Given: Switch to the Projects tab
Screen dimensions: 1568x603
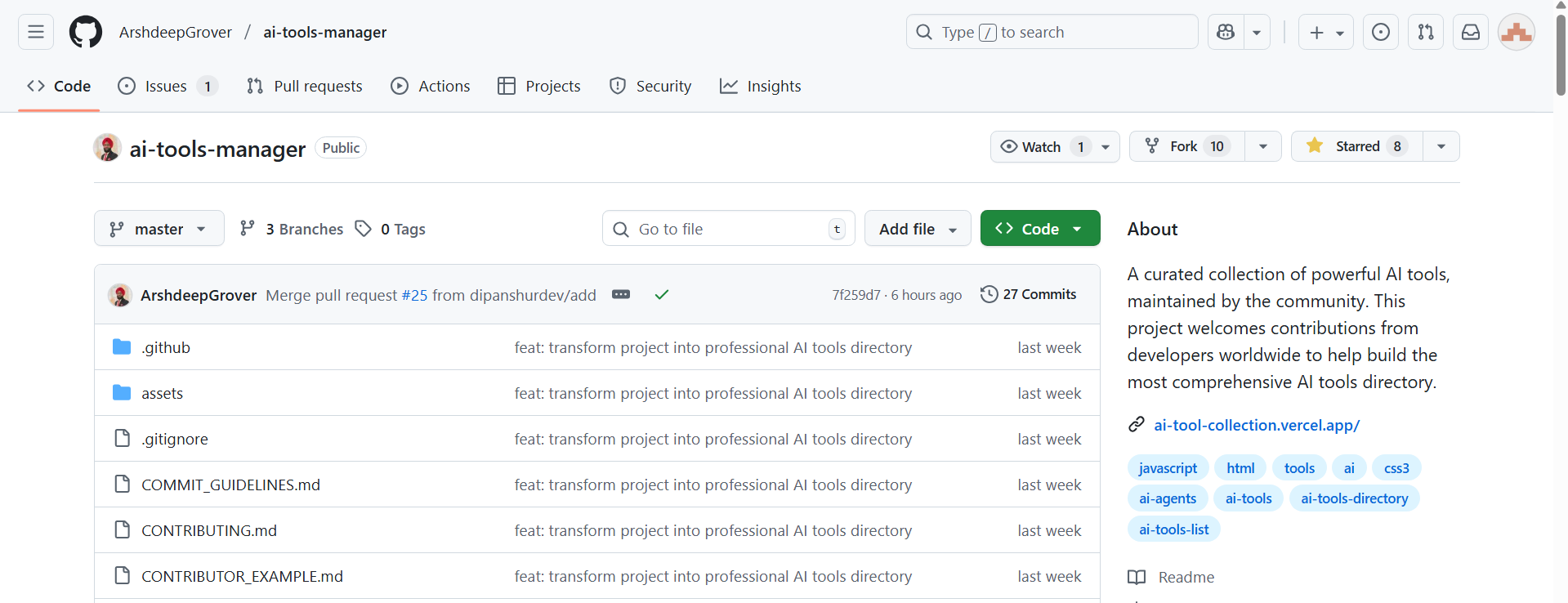Looking at the screenshot, I should click(x=539, y=86).
